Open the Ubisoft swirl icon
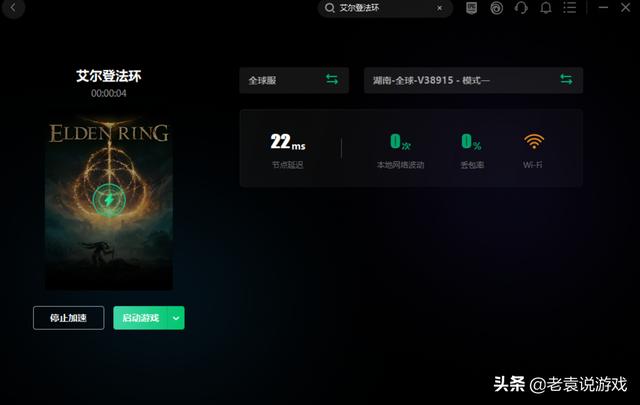The width and height of the screenshot is (640, 405). pyautogui.click(x=496, y=8)
